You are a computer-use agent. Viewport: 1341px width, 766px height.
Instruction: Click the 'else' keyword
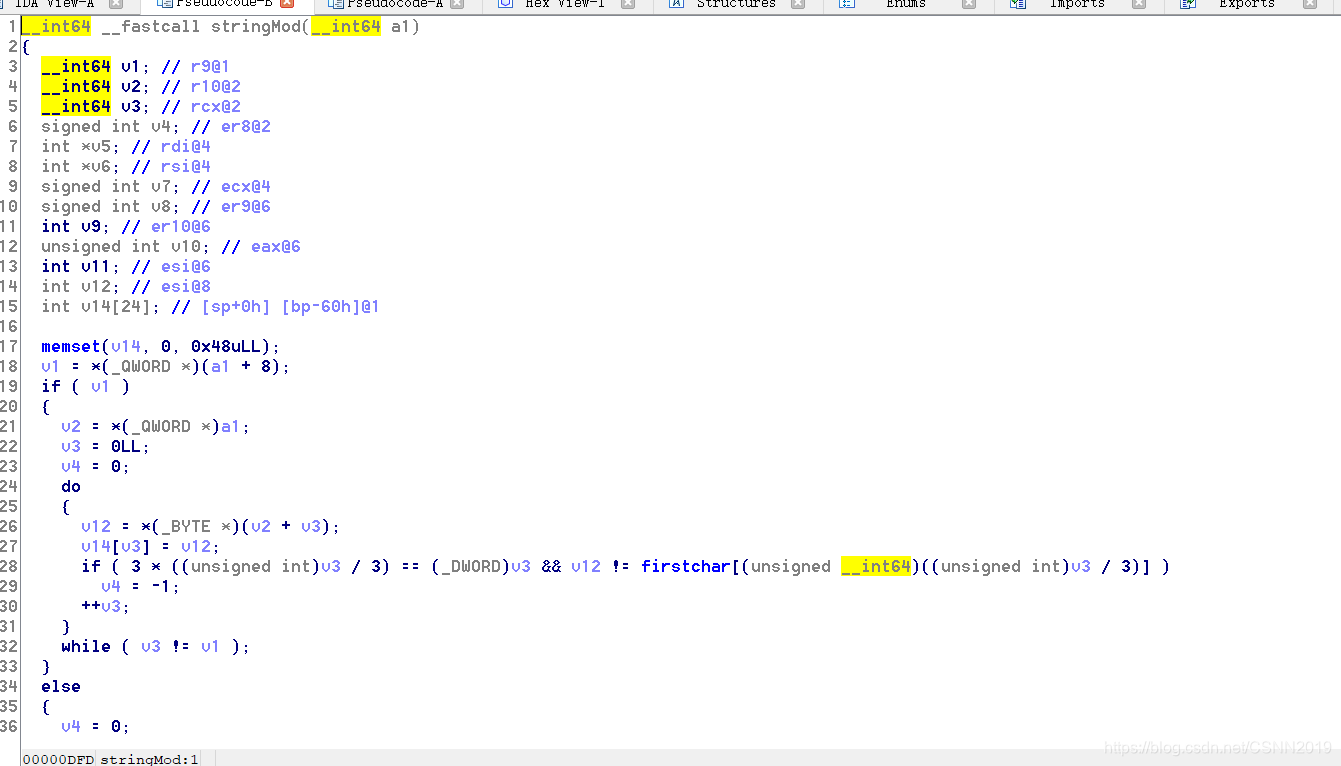pos(61,686)
